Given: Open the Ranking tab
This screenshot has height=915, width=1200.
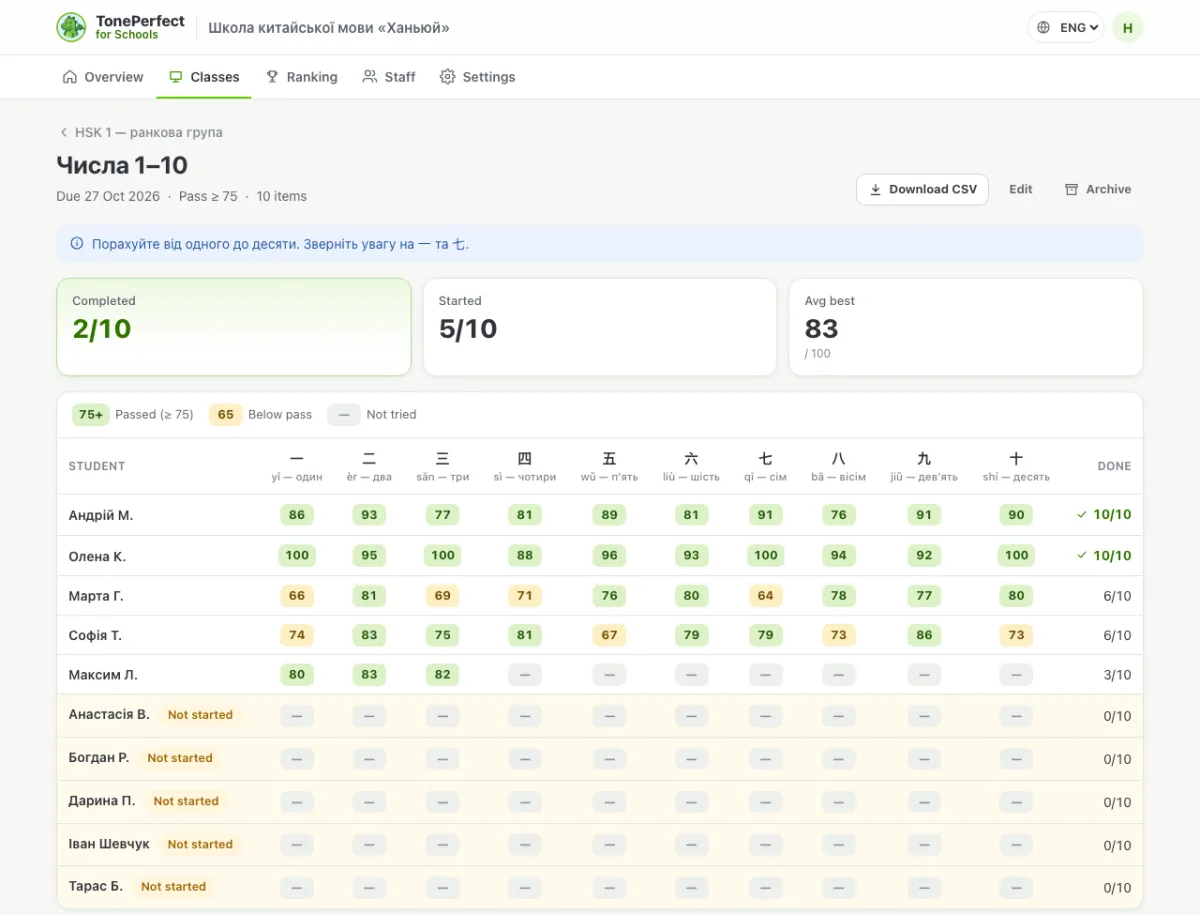Looking at the screenshot, I should [301, 77].
